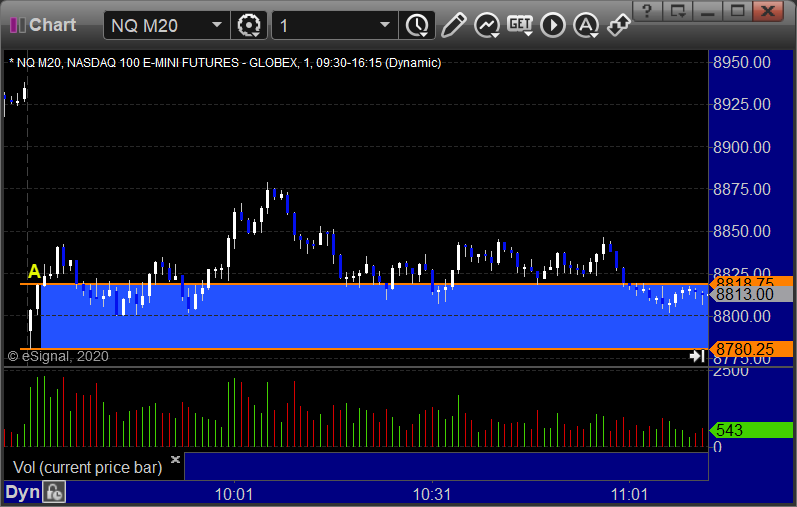797x507 pixels.
Task: Click the linking arrows icon
Action: 618,25
